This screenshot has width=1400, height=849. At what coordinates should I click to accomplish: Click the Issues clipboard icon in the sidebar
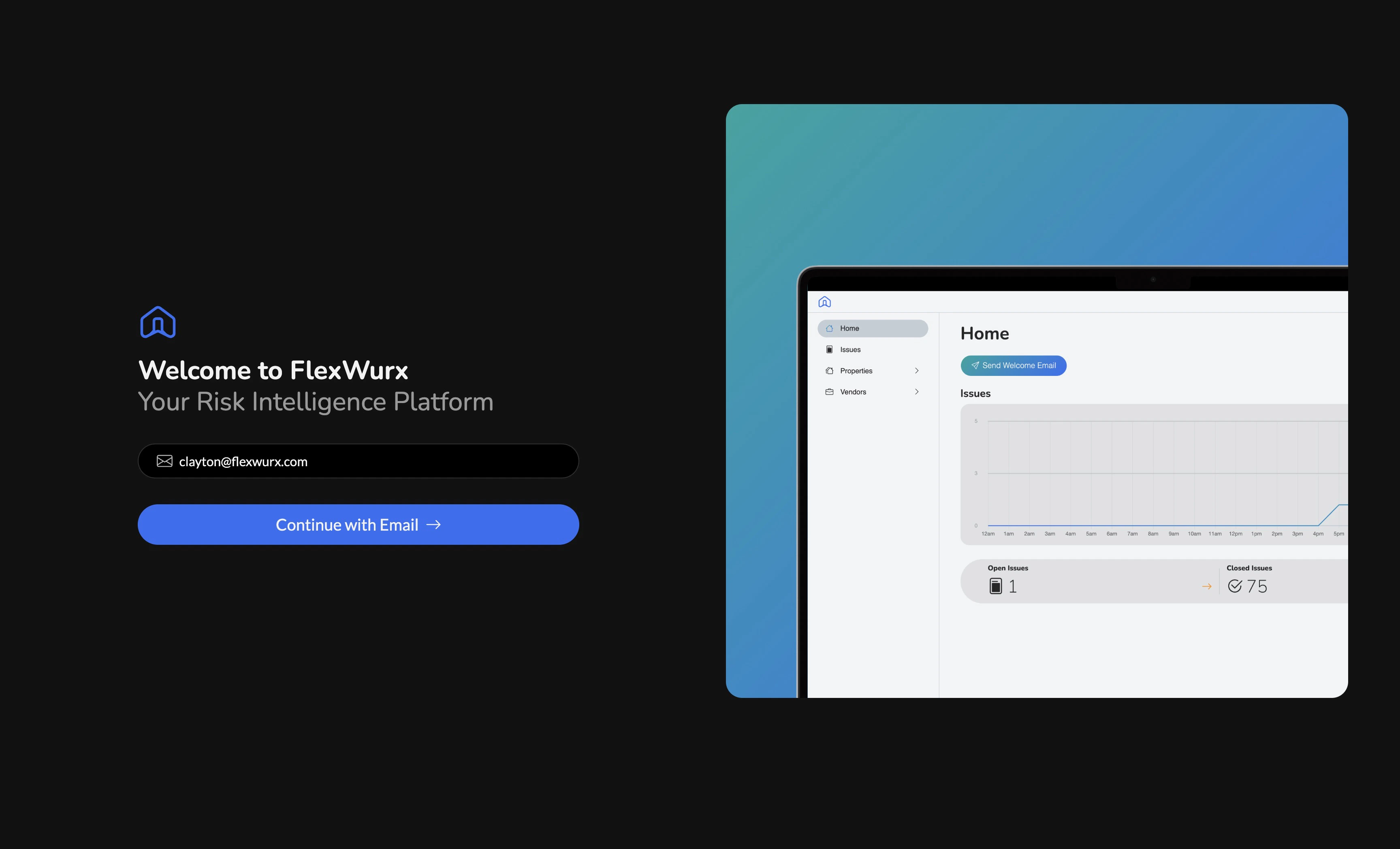(830, 350)
